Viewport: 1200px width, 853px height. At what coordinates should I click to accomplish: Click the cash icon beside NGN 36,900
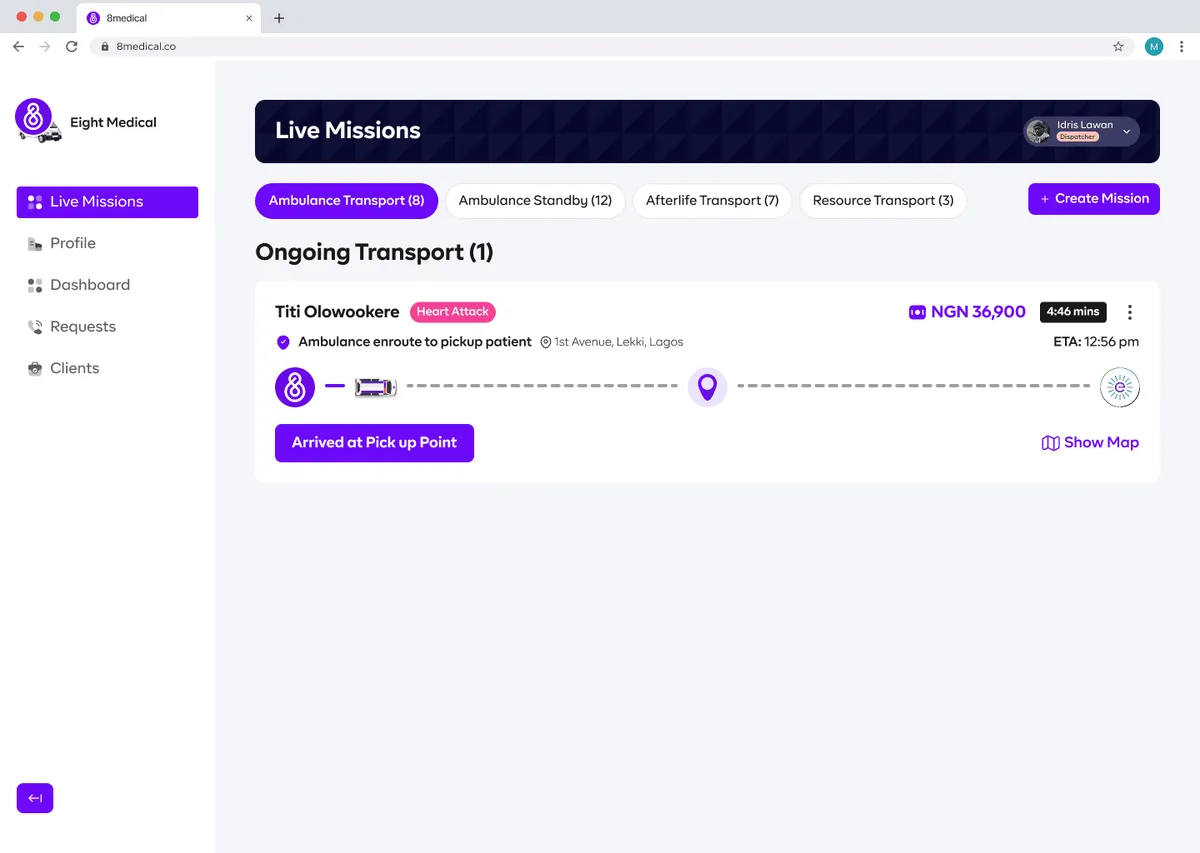(x=917, y=312)
